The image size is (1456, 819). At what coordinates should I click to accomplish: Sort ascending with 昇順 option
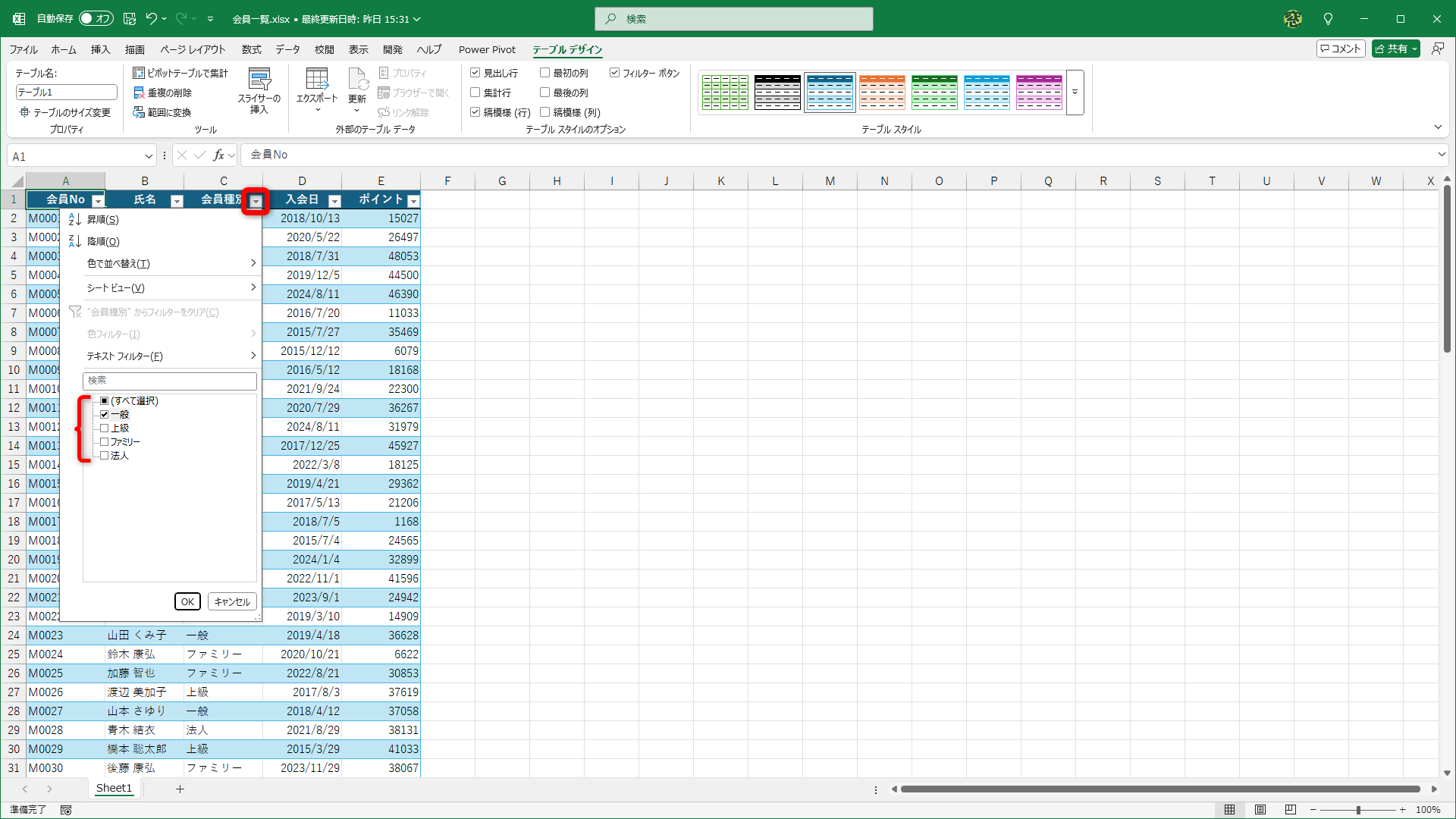tap(102, 220)
